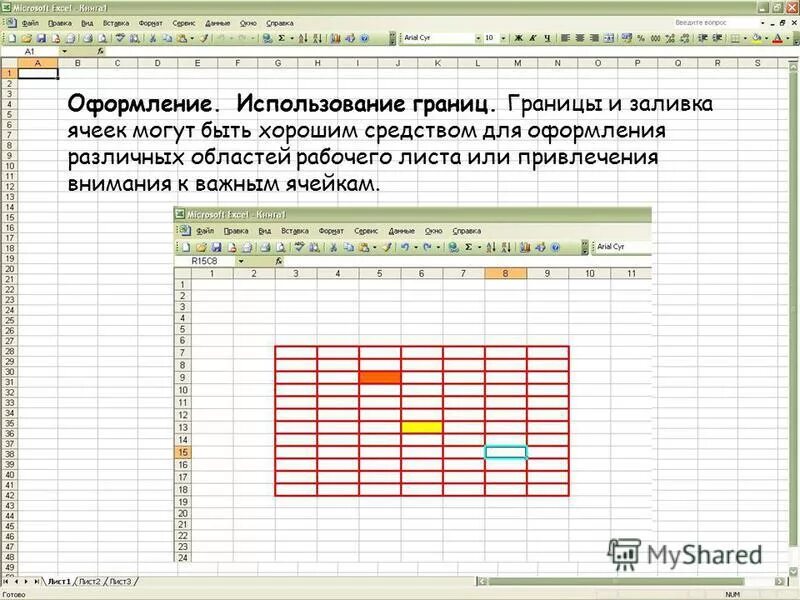Screen dimensions: 800x600
Task: Open a new workbook with the New icon
Action: tap(12, 40)
